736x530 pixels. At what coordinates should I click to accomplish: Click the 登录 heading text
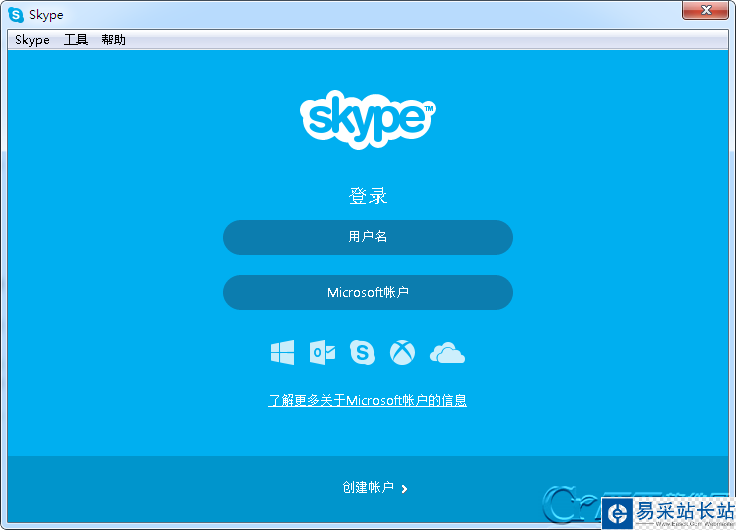click(x=368, y=196)
